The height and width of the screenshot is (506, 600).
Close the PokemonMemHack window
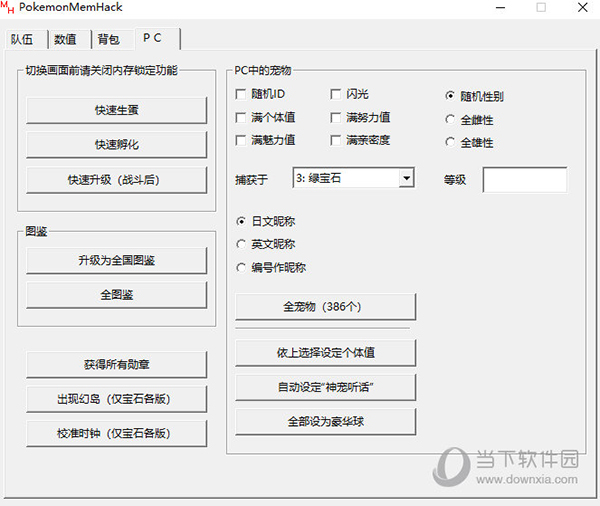point(582,8)
